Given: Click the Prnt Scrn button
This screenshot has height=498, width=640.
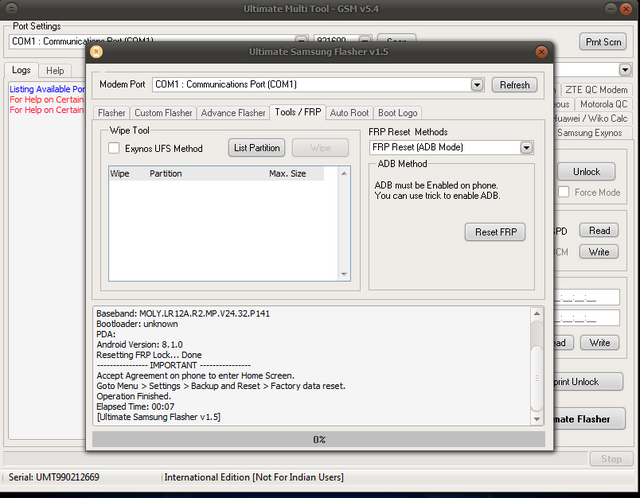Looking at the screenshot, I should tap(603, 42).
